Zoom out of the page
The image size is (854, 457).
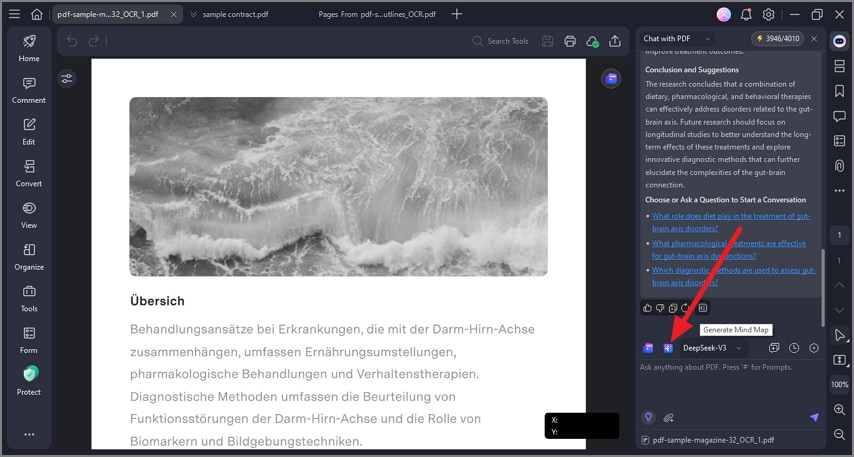pos(839,434)
